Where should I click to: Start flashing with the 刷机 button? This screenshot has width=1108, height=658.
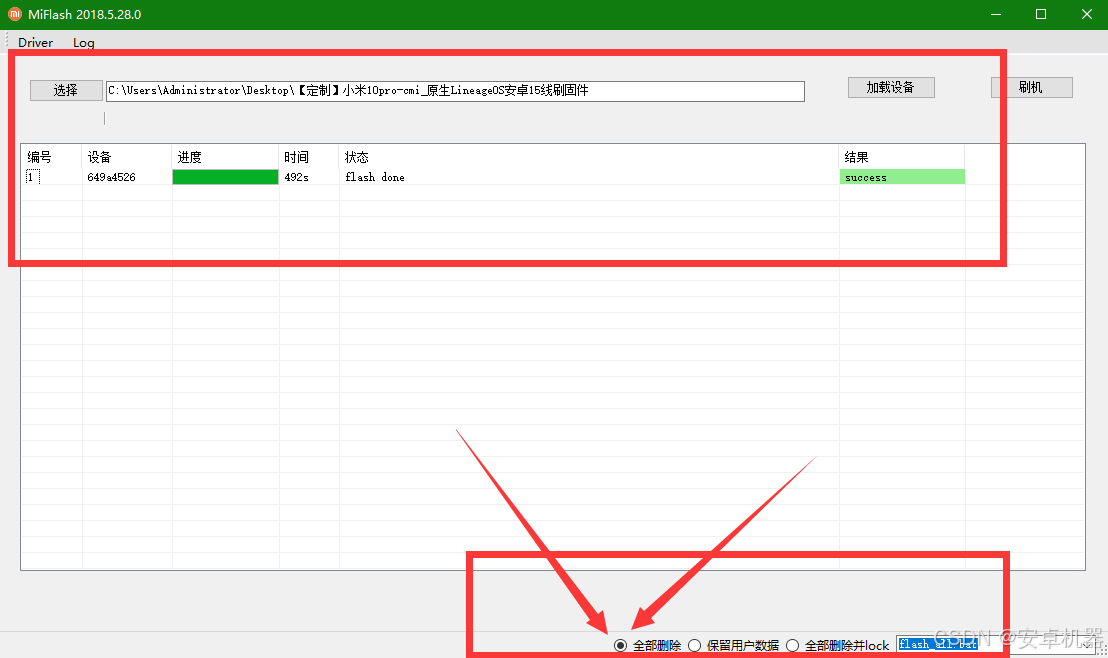pyautogui.click(x=1031, y=87)
